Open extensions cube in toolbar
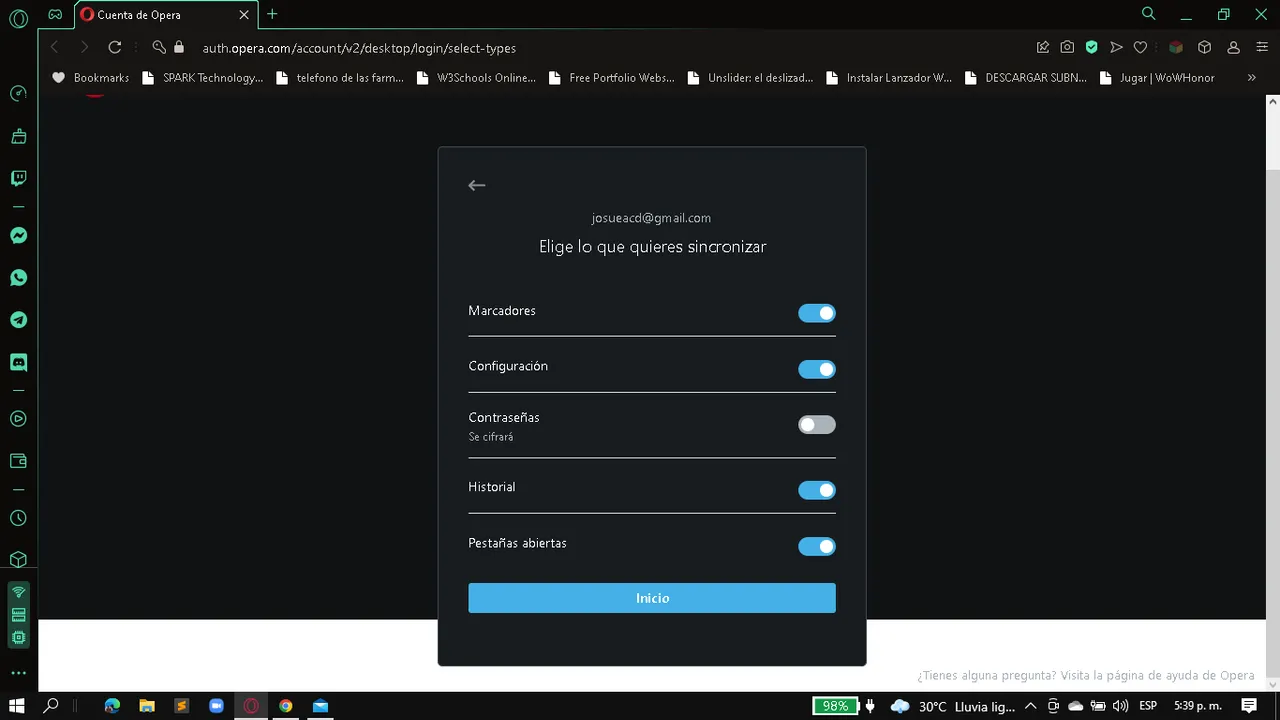Viewport: 1280px width, 720px height. (1205, 47)
